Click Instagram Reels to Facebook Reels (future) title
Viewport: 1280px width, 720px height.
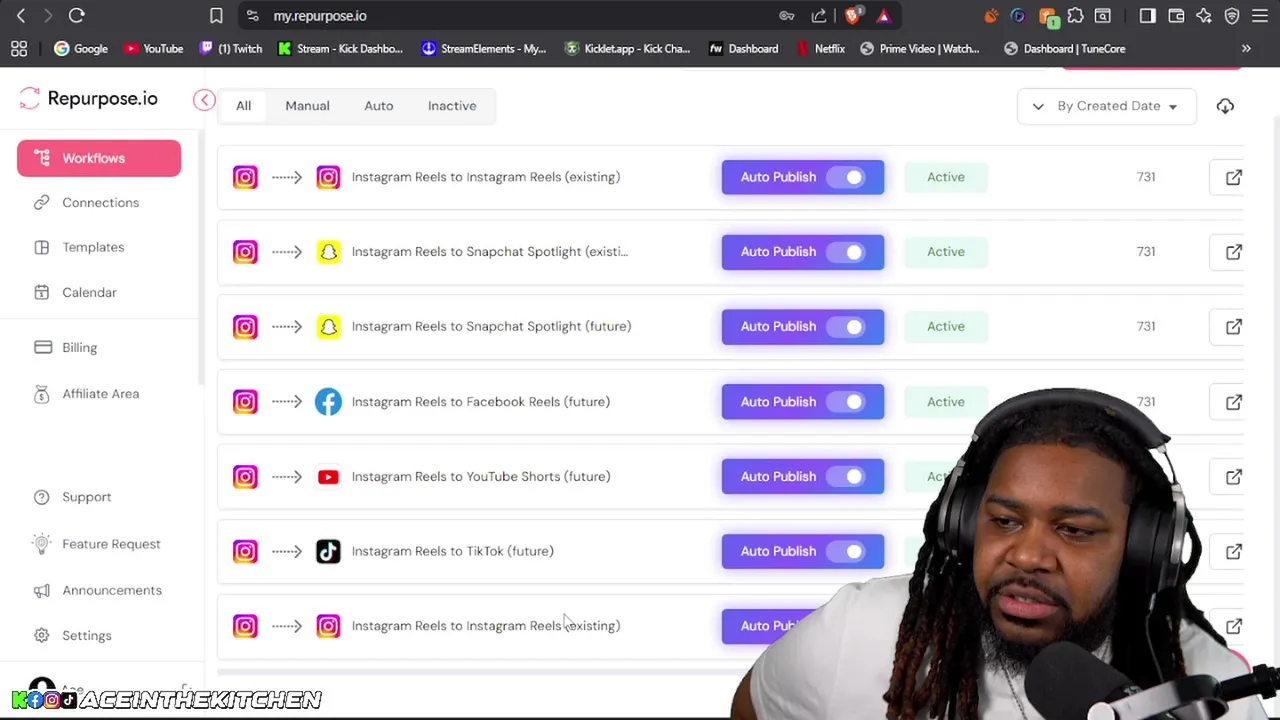coord(480,402)
